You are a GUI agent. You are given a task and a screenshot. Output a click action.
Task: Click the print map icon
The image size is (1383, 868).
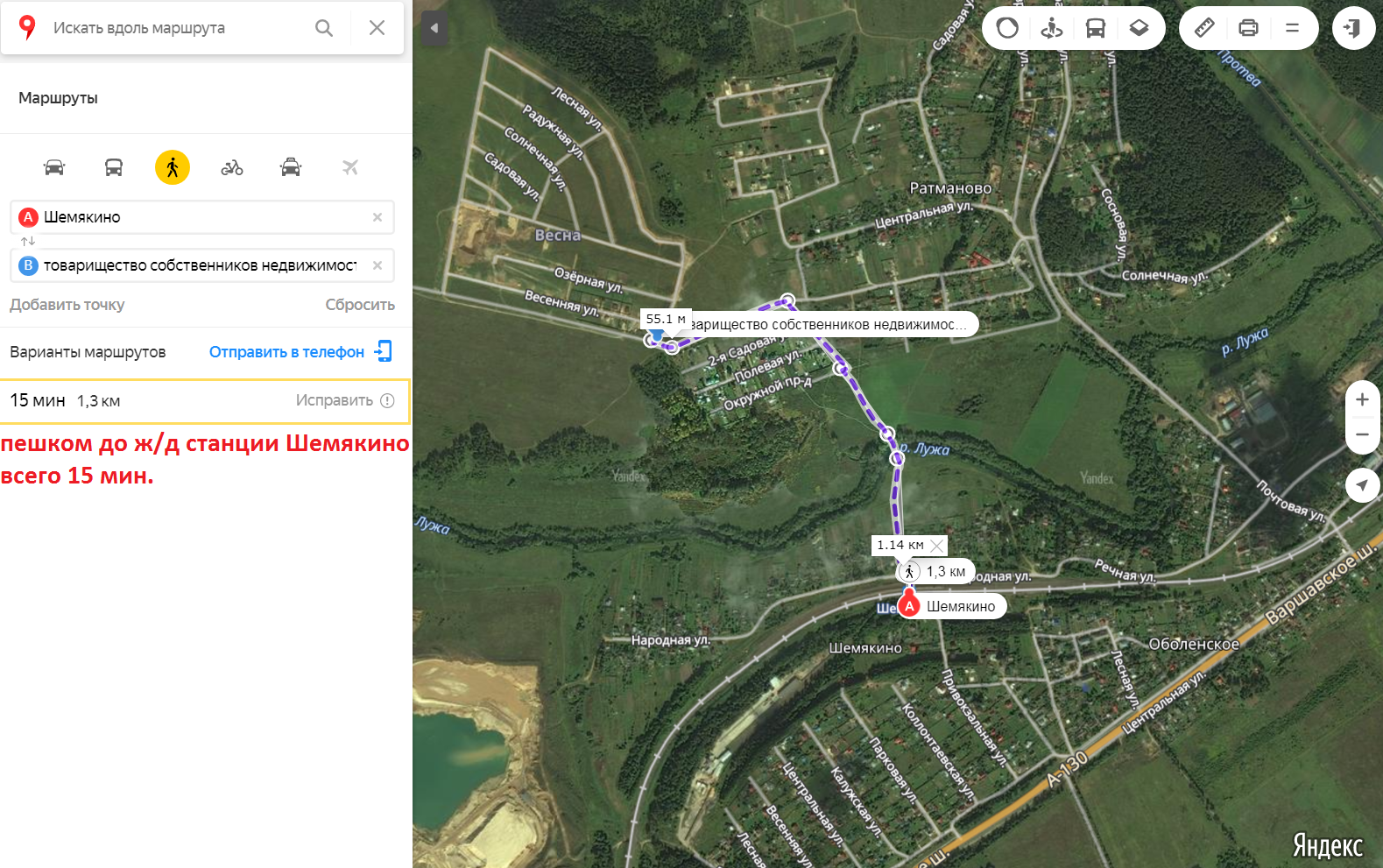click(x=1248, y=28)
